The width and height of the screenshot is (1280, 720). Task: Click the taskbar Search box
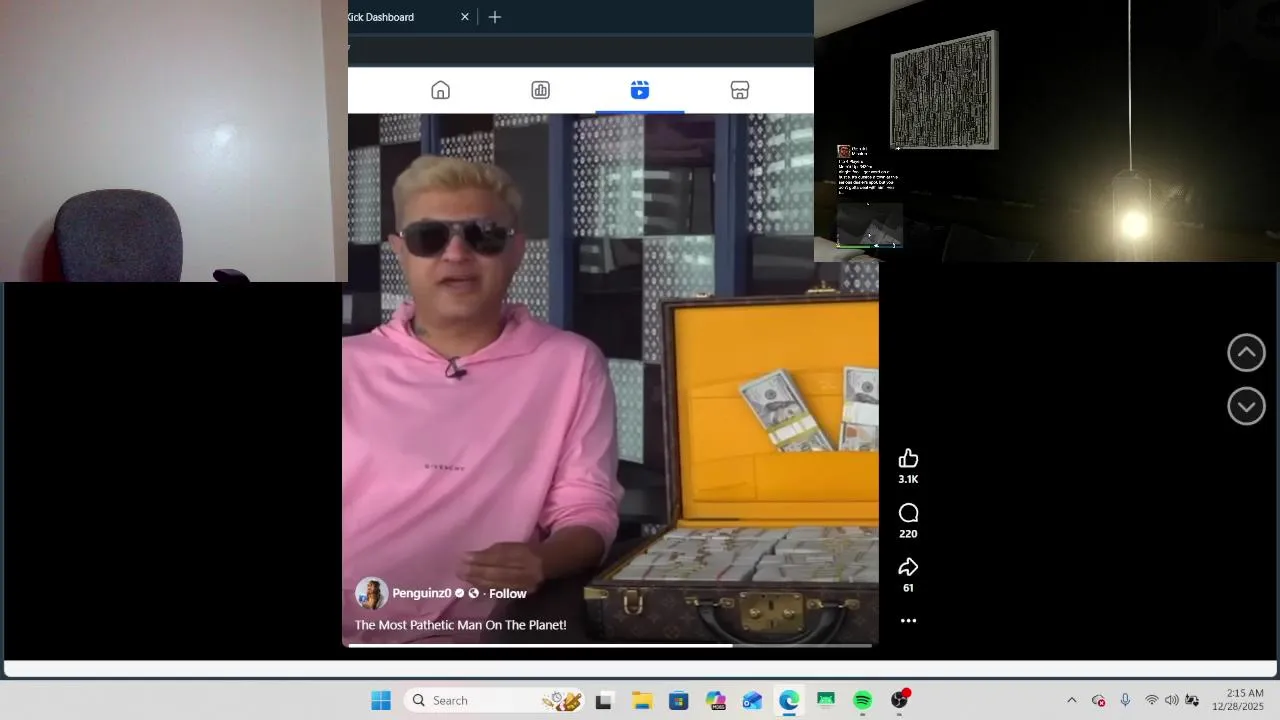click(494, 701)
